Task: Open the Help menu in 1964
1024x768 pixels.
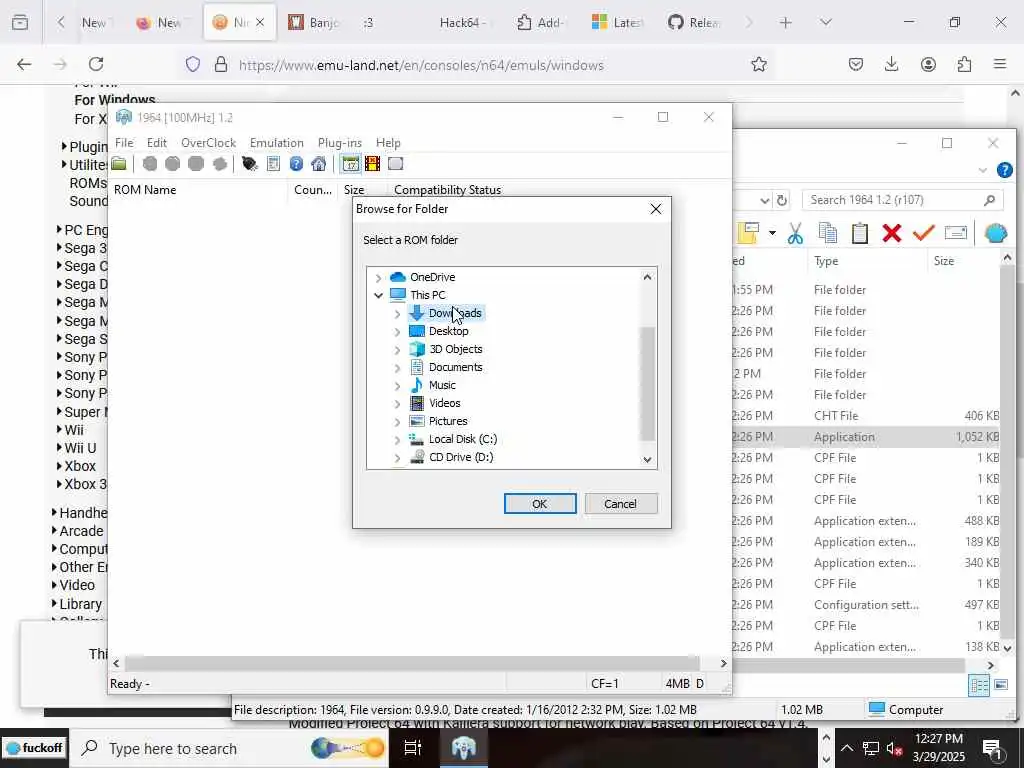Action: coord(388,142)
